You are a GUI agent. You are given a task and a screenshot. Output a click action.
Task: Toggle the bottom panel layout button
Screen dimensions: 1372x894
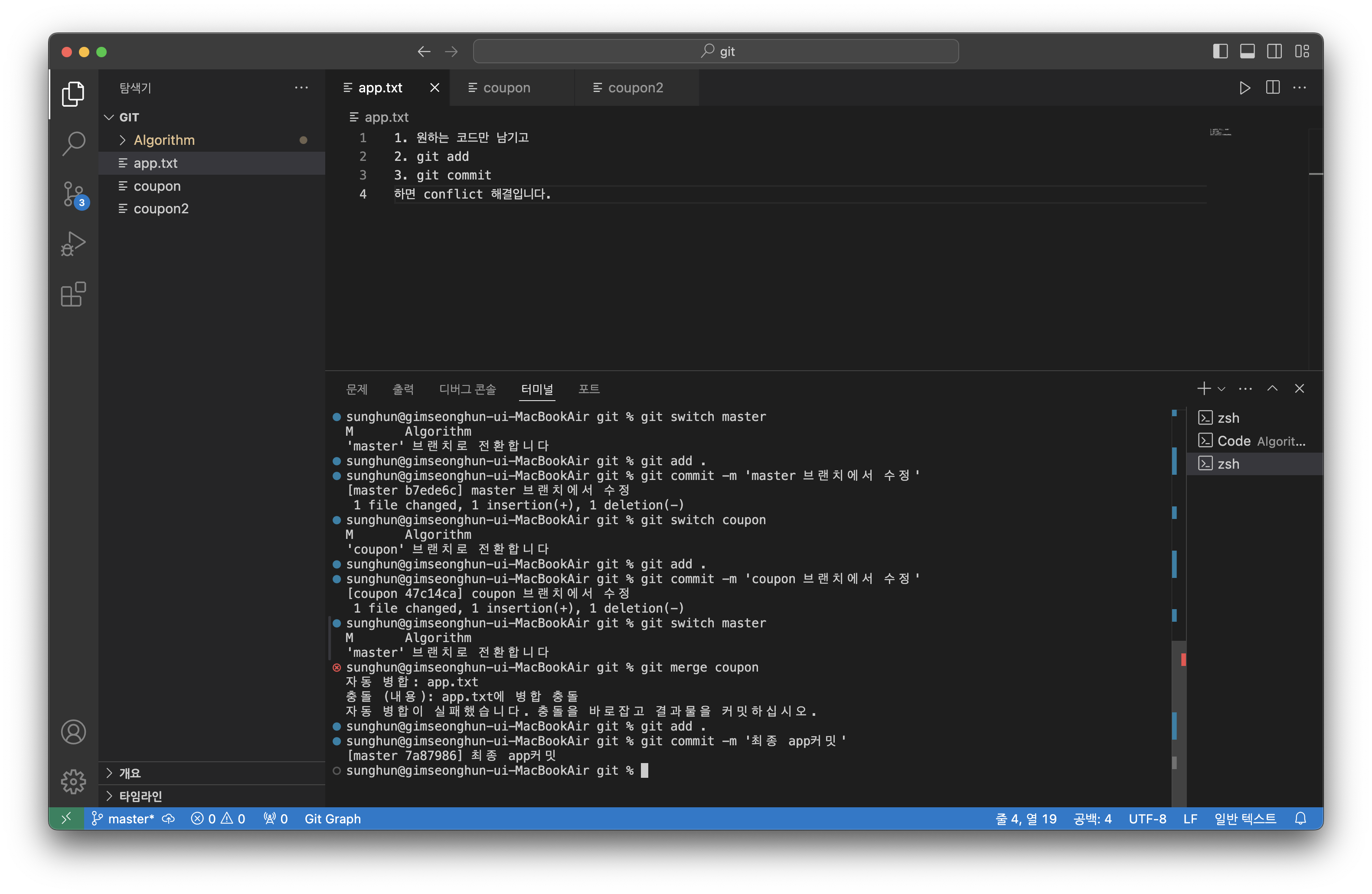coord(1247,51)
